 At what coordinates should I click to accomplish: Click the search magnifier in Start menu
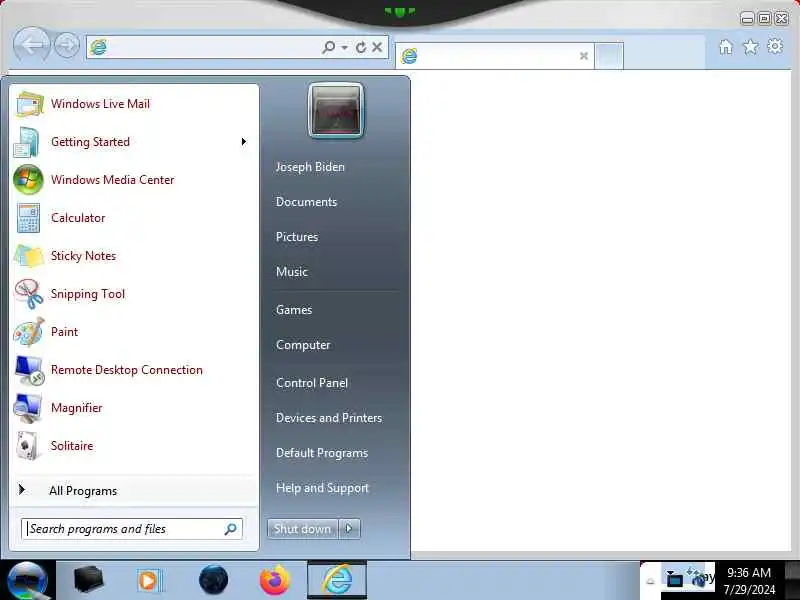click(231, 529)
